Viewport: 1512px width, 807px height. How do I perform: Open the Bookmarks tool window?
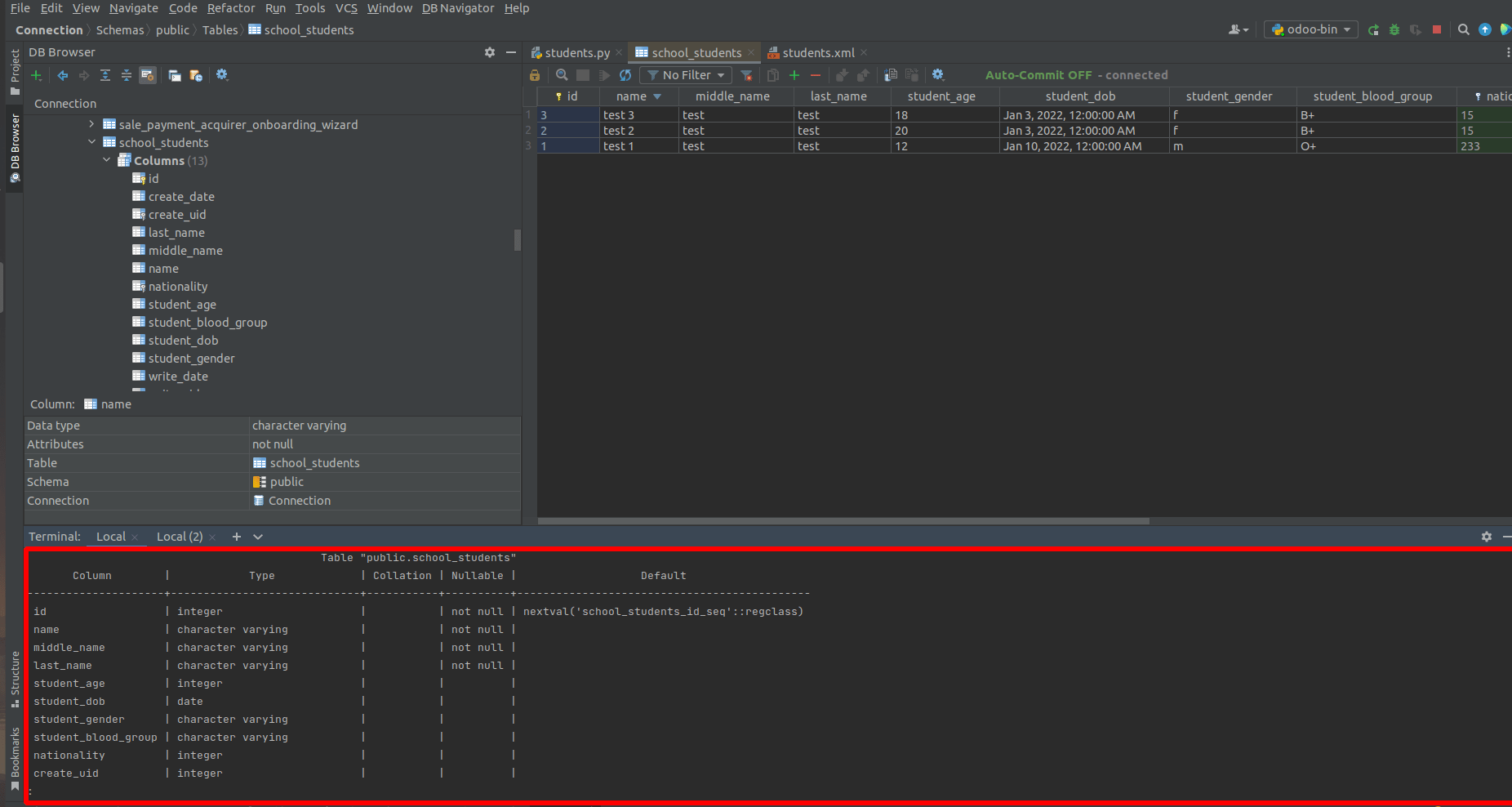pyautogui.click(x=15, y=758)
